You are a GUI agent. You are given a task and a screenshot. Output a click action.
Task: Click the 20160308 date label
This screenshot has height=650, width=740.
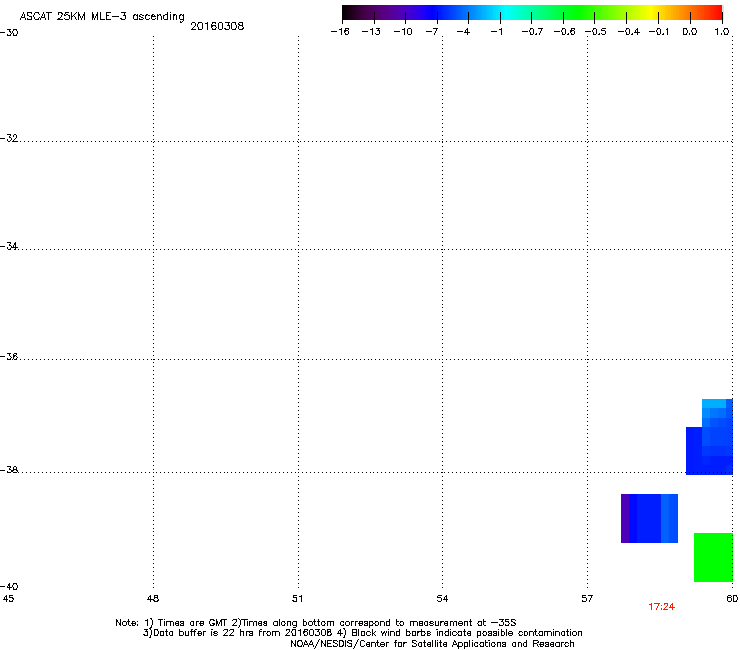coord(217,26)
